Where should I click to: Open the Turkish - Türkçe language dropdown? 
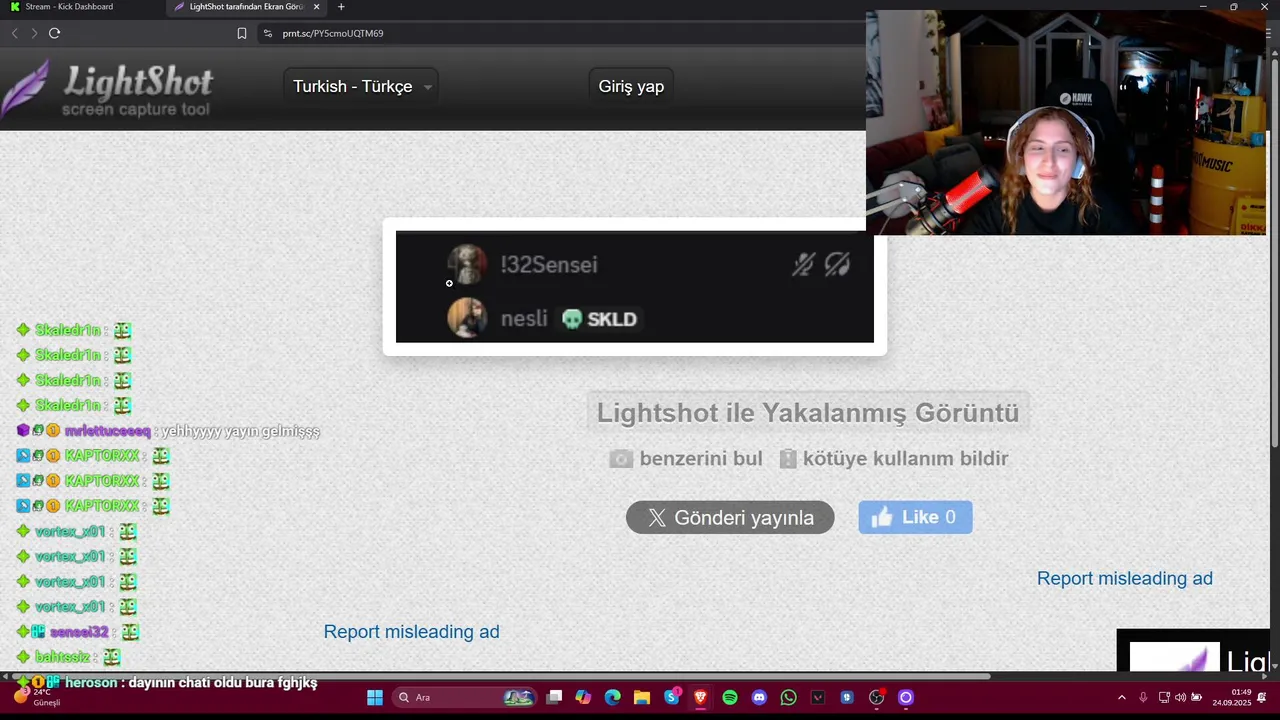pyautogui.click(x=361, y=86)
